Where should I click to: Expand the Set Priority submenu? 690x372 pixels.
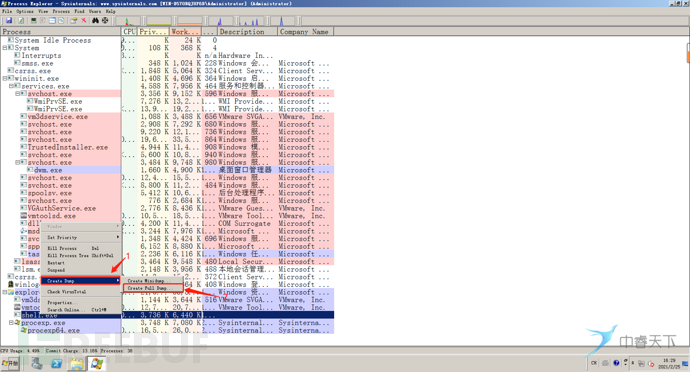click(x=81, y=237)
